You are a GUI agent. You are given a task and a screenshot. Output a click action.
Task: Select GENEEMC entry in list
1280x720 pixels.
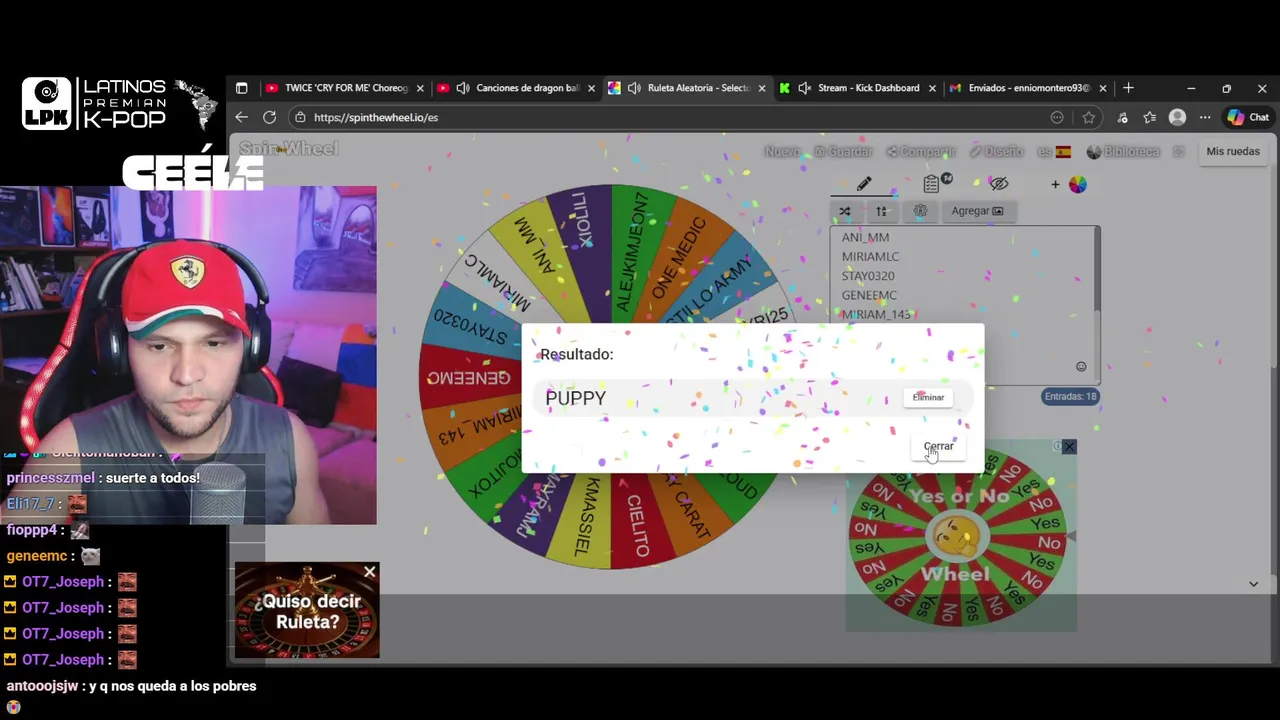tap(869, 295)
